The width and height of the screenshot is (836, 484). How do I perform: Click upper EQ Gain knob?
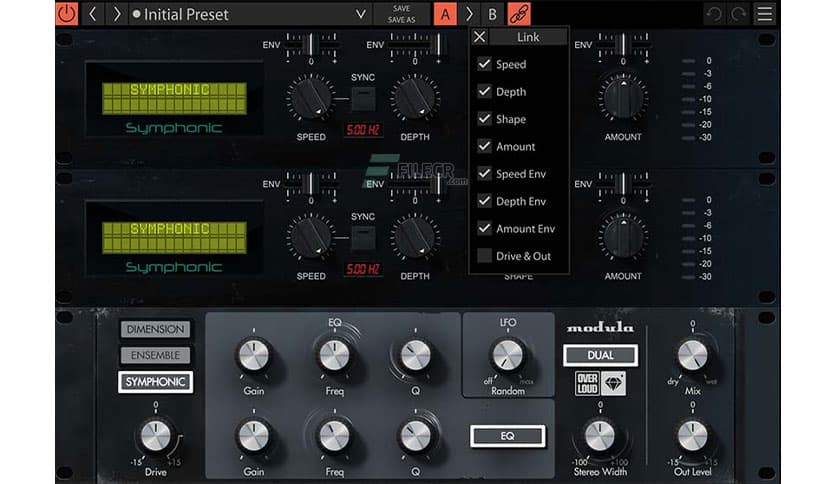254,356
